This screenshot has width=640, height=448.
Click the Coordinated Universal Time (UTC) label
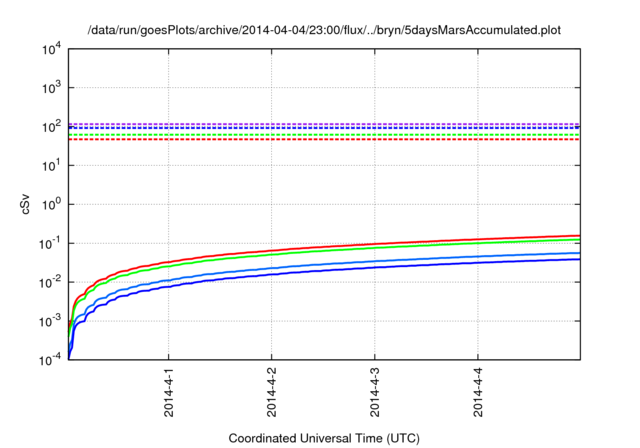click(x=324, y=438)
